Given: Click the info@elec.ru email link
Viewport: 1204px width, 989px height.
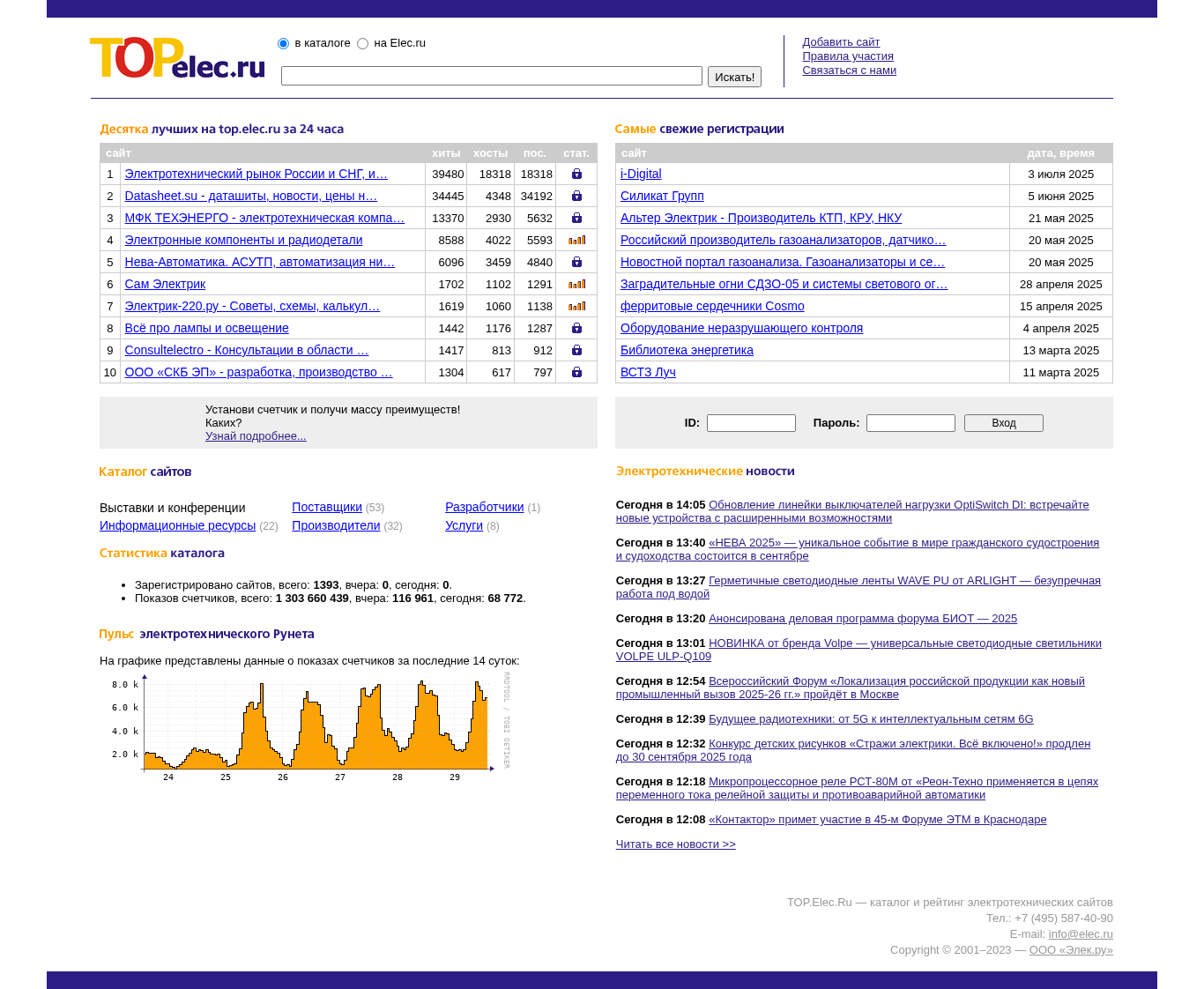Looking at the screenshot, I should pyautogui.click(x=1081, y=934).
